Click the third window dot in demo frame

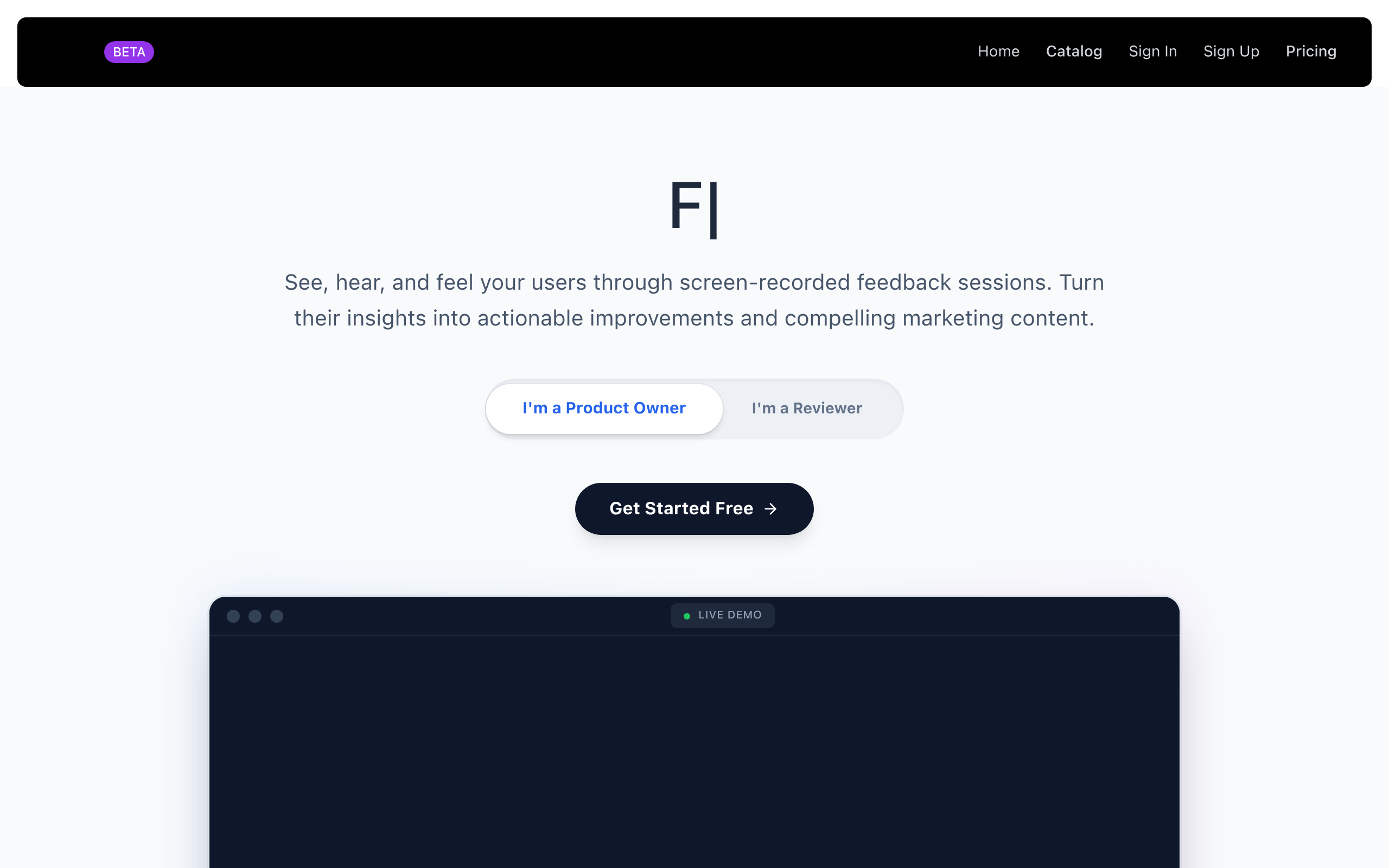pyautogui.click(x=277, y=616)
